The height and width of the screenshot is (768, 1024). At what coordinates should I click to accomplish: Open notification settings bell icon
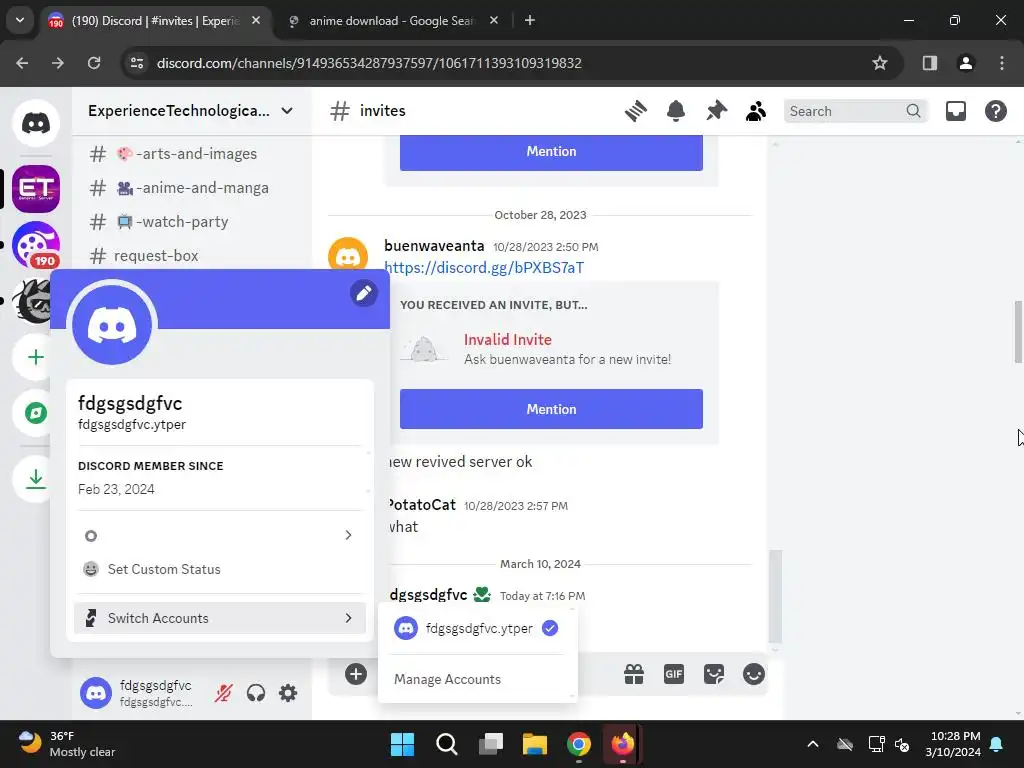(676, 111)
